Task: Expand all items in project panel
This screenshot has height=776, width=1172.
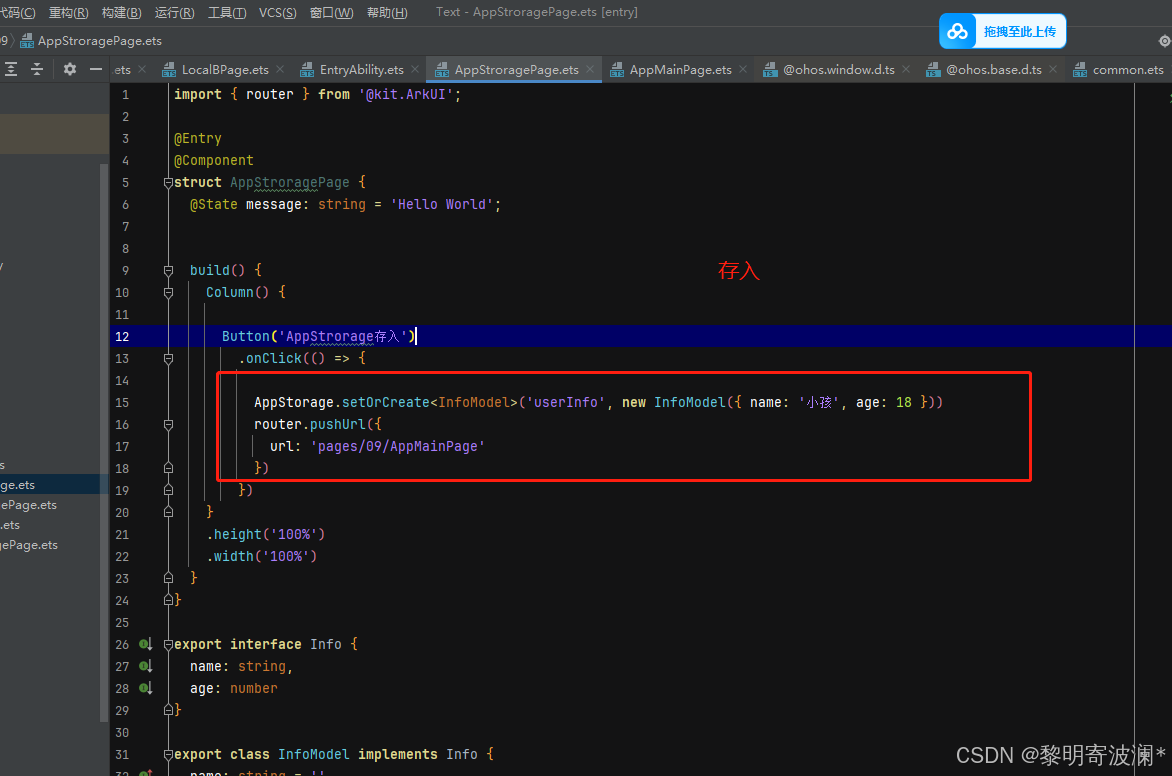Action: [11, 70]
